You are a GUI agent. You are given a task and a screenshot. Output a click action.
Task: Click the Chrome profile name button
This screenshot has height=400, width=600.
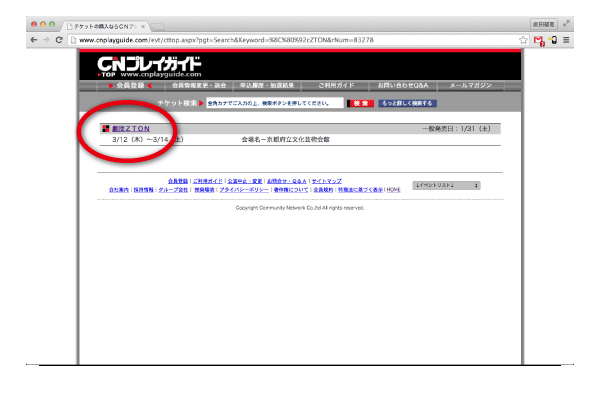pyautogui.click(x=543, y=24)
